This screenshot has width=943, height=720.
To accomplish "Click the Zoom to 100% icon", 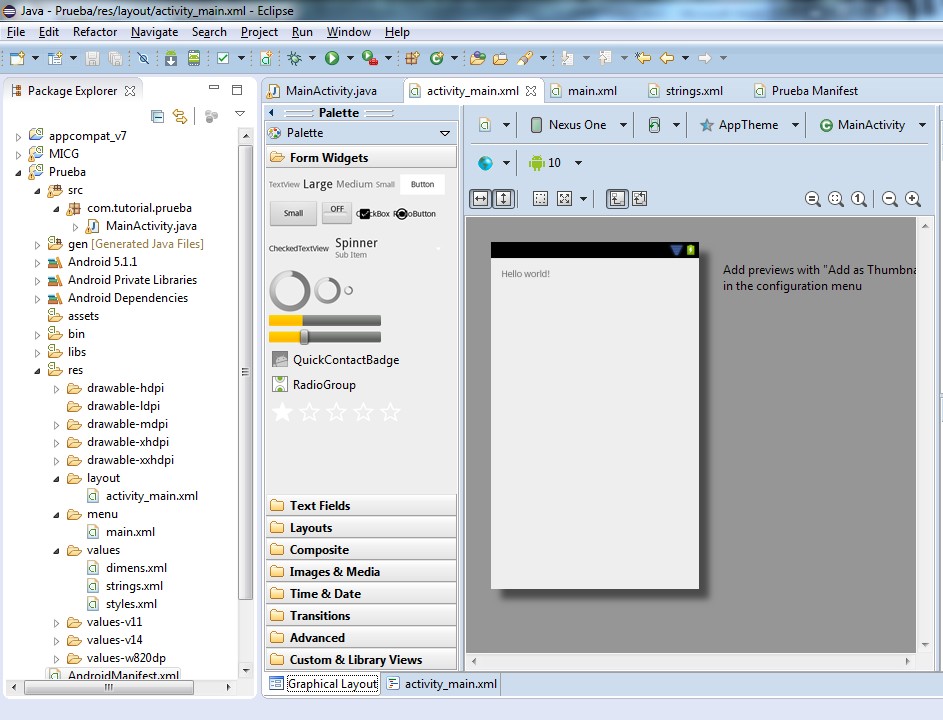I will tap(859, 199).
